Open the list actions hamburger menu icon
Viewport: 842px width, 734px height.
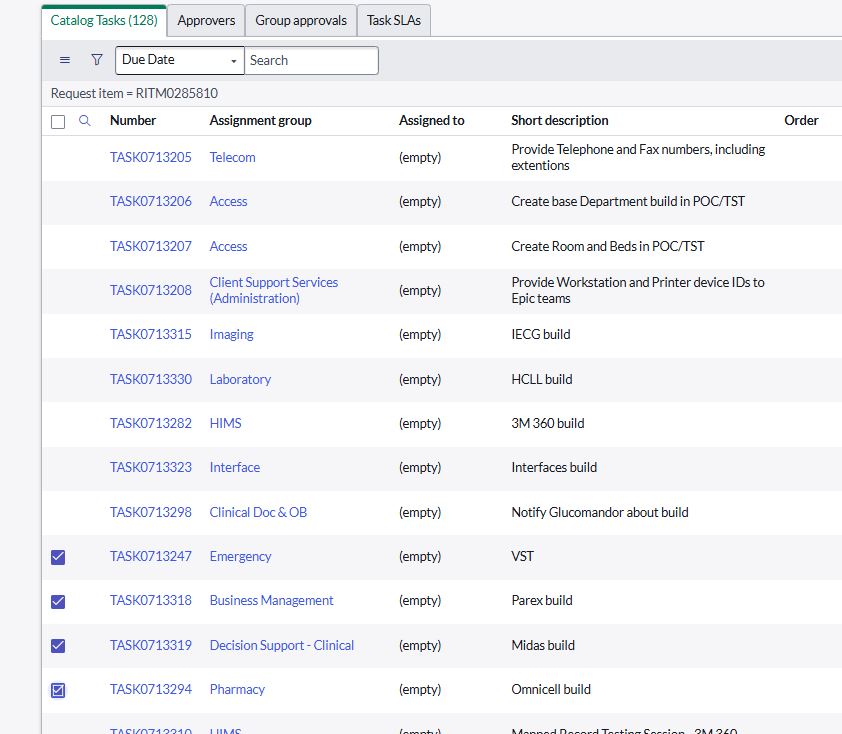pos(64,60)
